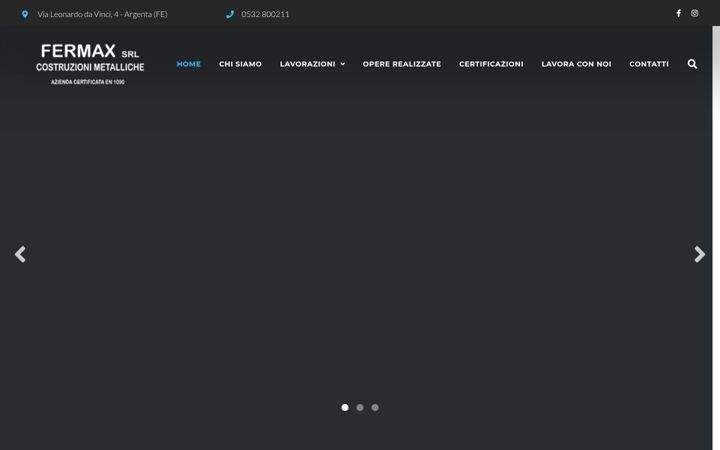The width and height of the screenshot is (720, 450).
Task: Open the Opere Realizzate page
Action: (402, 64)
